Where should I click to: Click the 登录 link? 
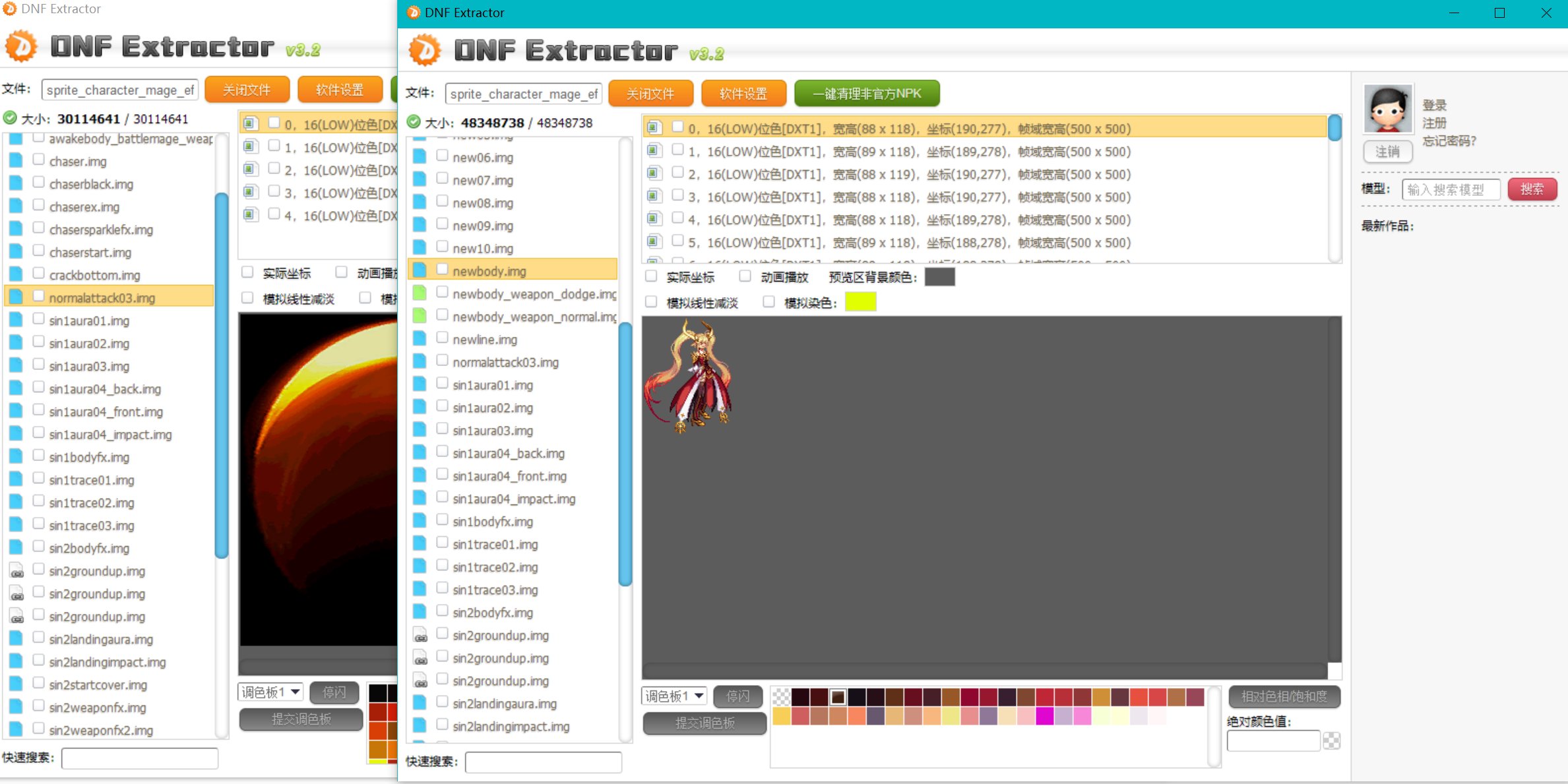tap(1434, 105)
